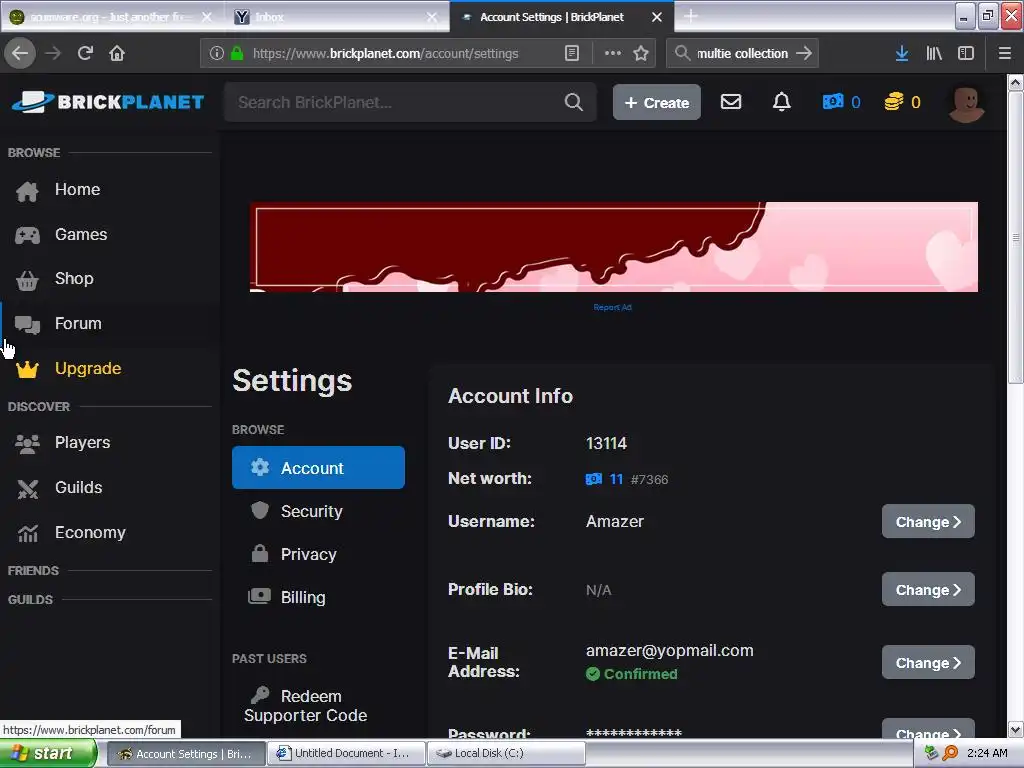Open Redeem Supporter Code

306,705
